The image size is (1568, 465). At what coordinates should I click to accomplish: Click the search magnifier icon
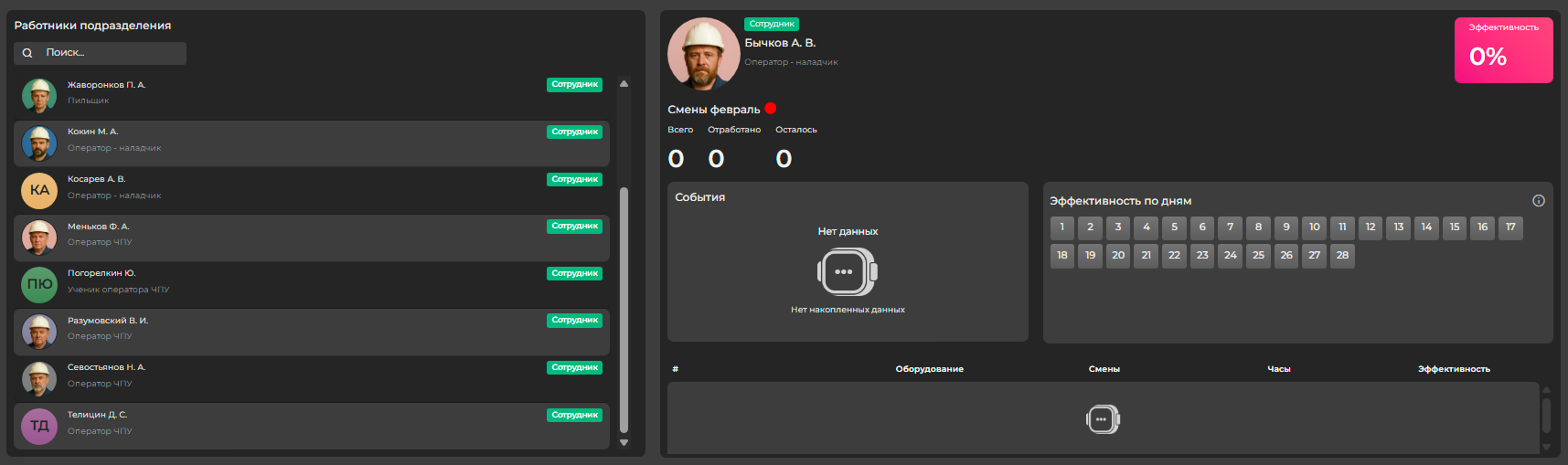[x=27, y=53]
